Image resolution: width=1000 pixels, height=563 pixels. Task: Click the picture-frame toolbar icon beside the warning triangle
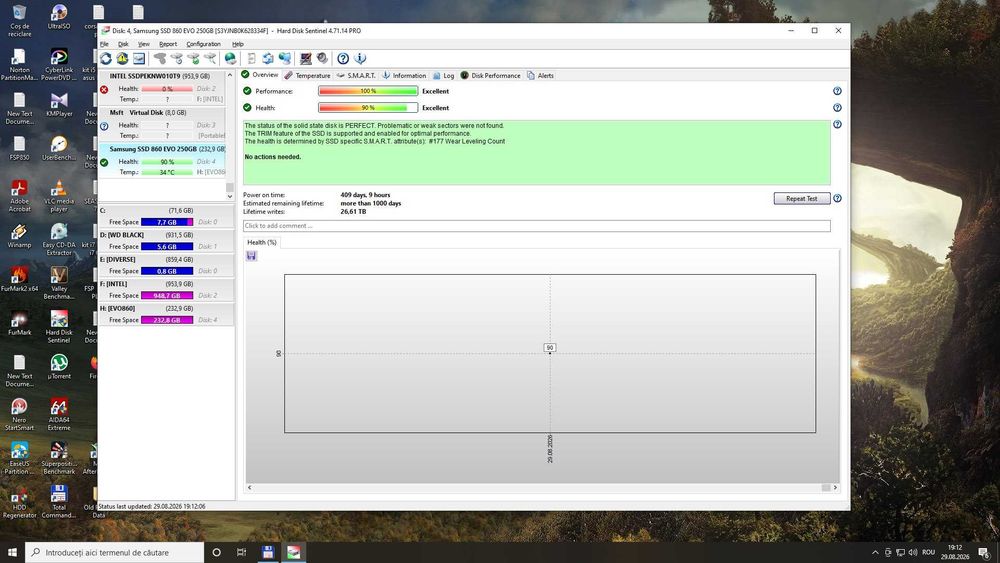pyautogui.click(x=139, y=59)
